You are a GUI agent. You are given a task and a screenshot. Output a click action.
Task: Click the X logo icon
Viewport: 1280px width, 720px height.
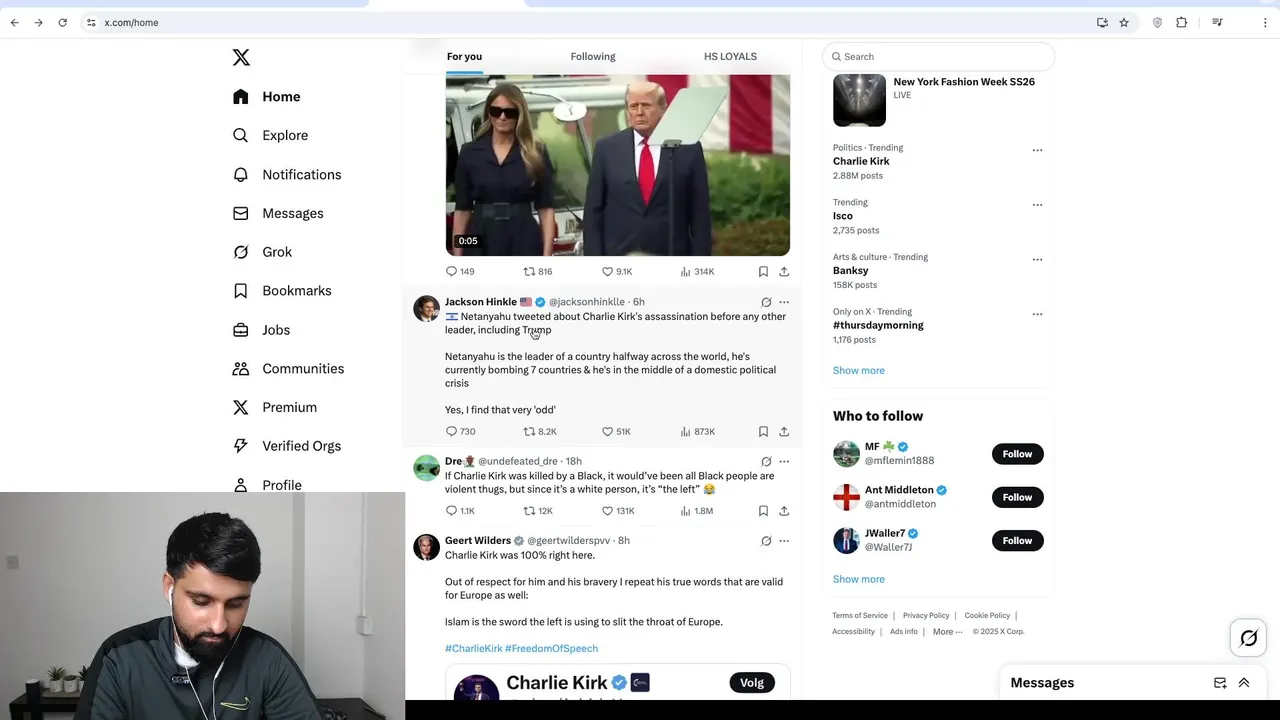241,57
